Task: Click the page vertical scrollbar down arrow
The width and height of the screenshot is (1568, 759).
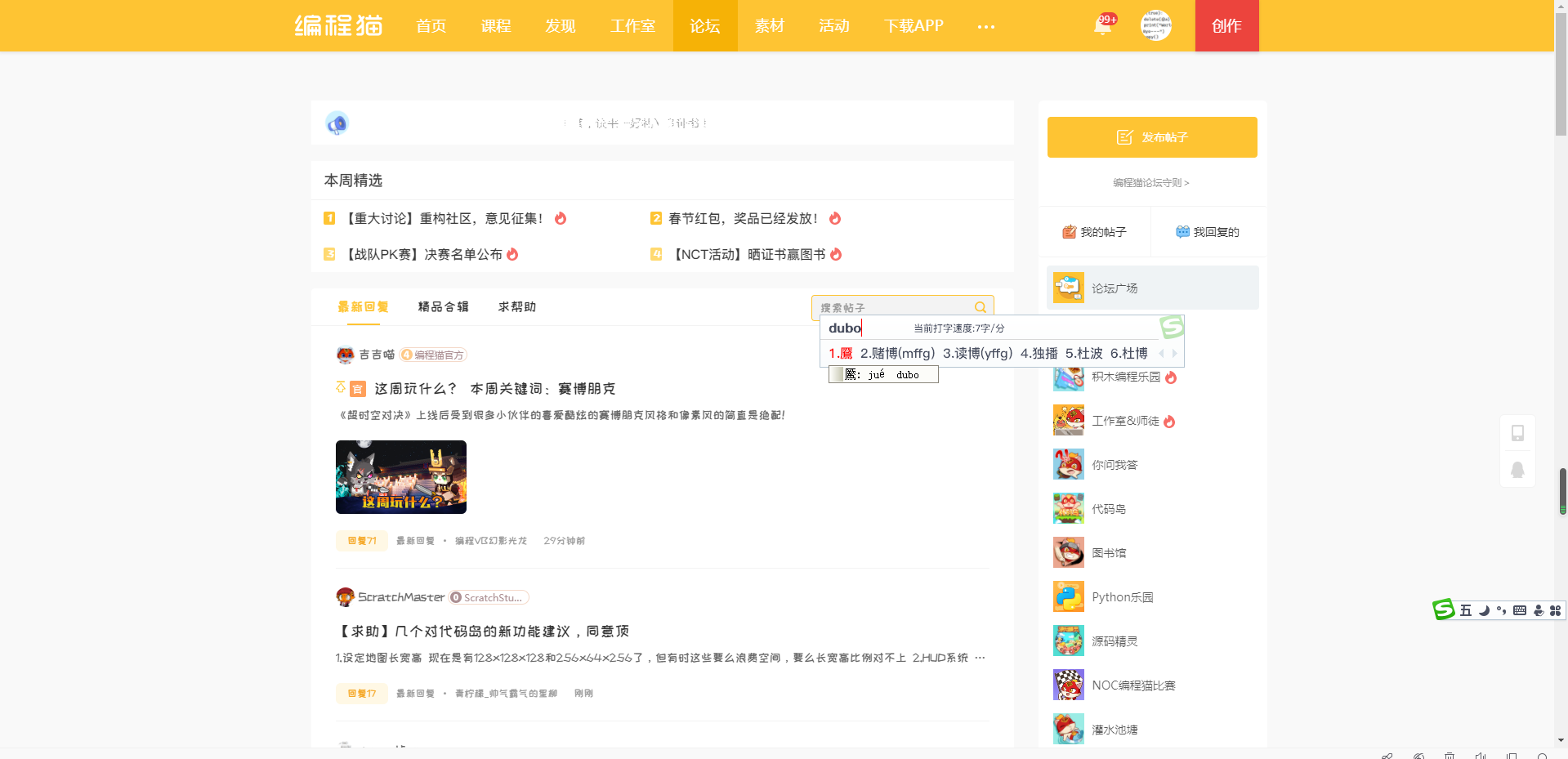Action: point(1561,741)
